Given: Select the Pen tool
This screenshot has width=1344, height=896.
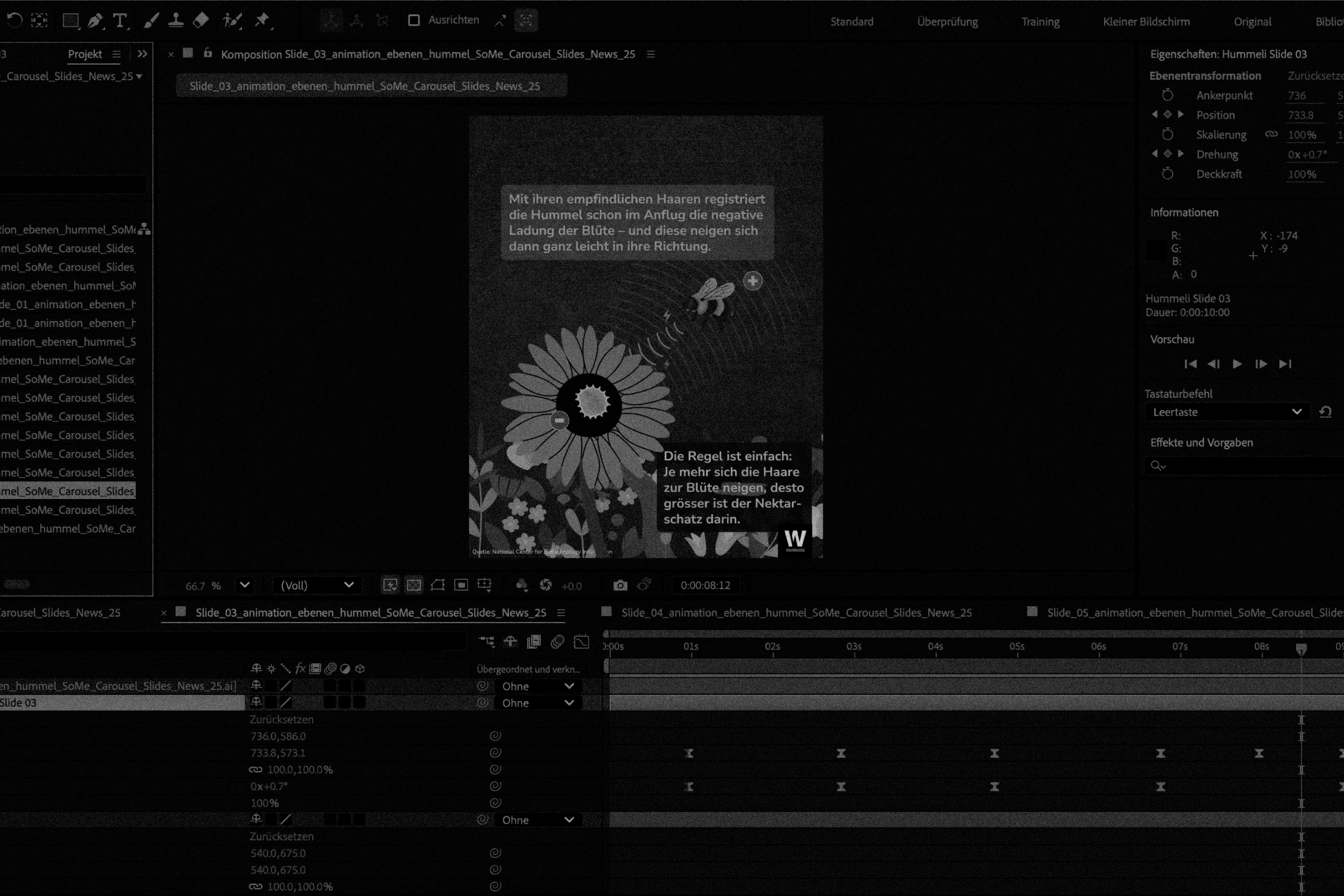Looking at the screenshot, I should 95,21.
